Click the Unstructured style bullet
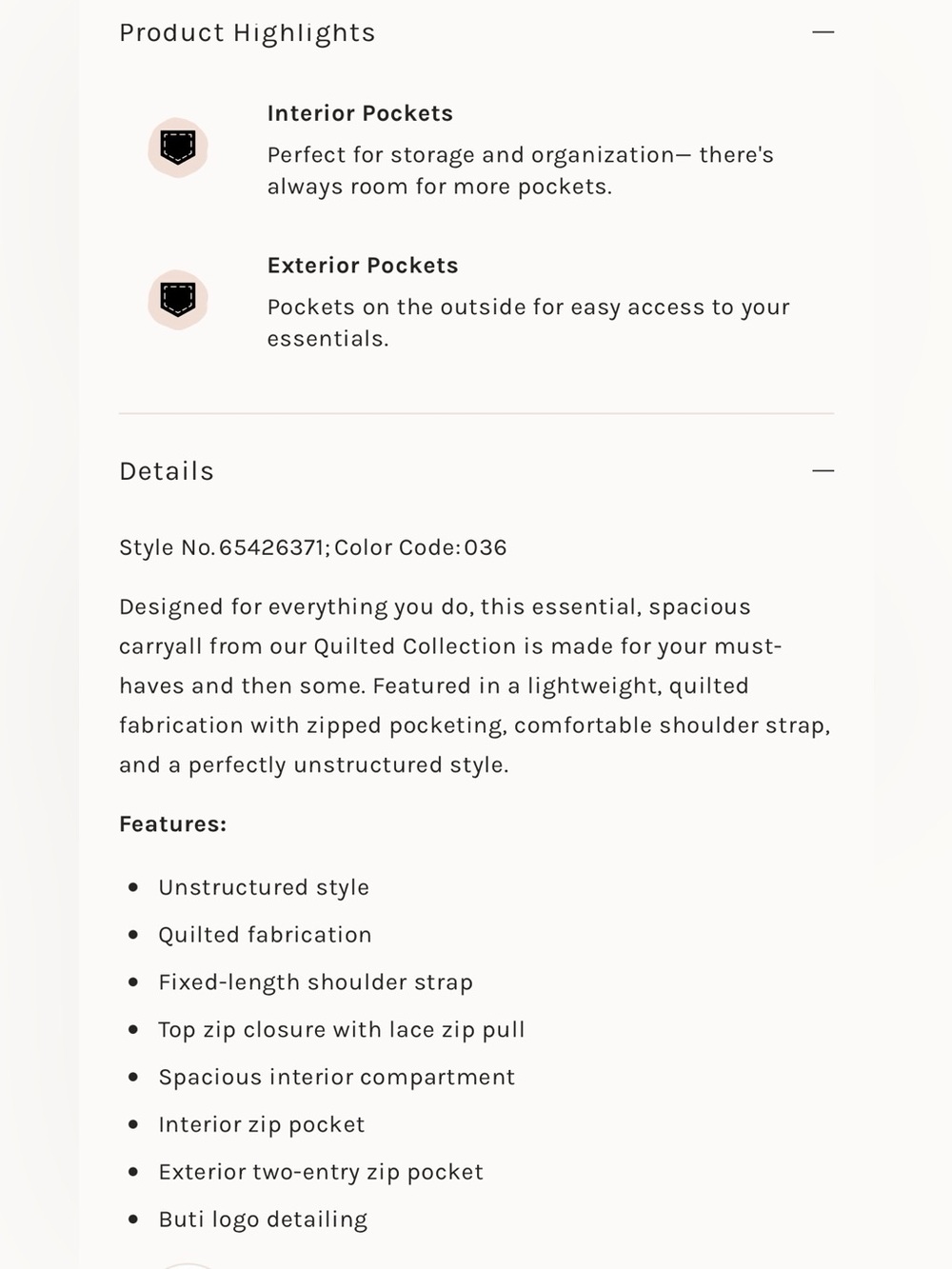The image size is (952, 1269). click(264, 887)
